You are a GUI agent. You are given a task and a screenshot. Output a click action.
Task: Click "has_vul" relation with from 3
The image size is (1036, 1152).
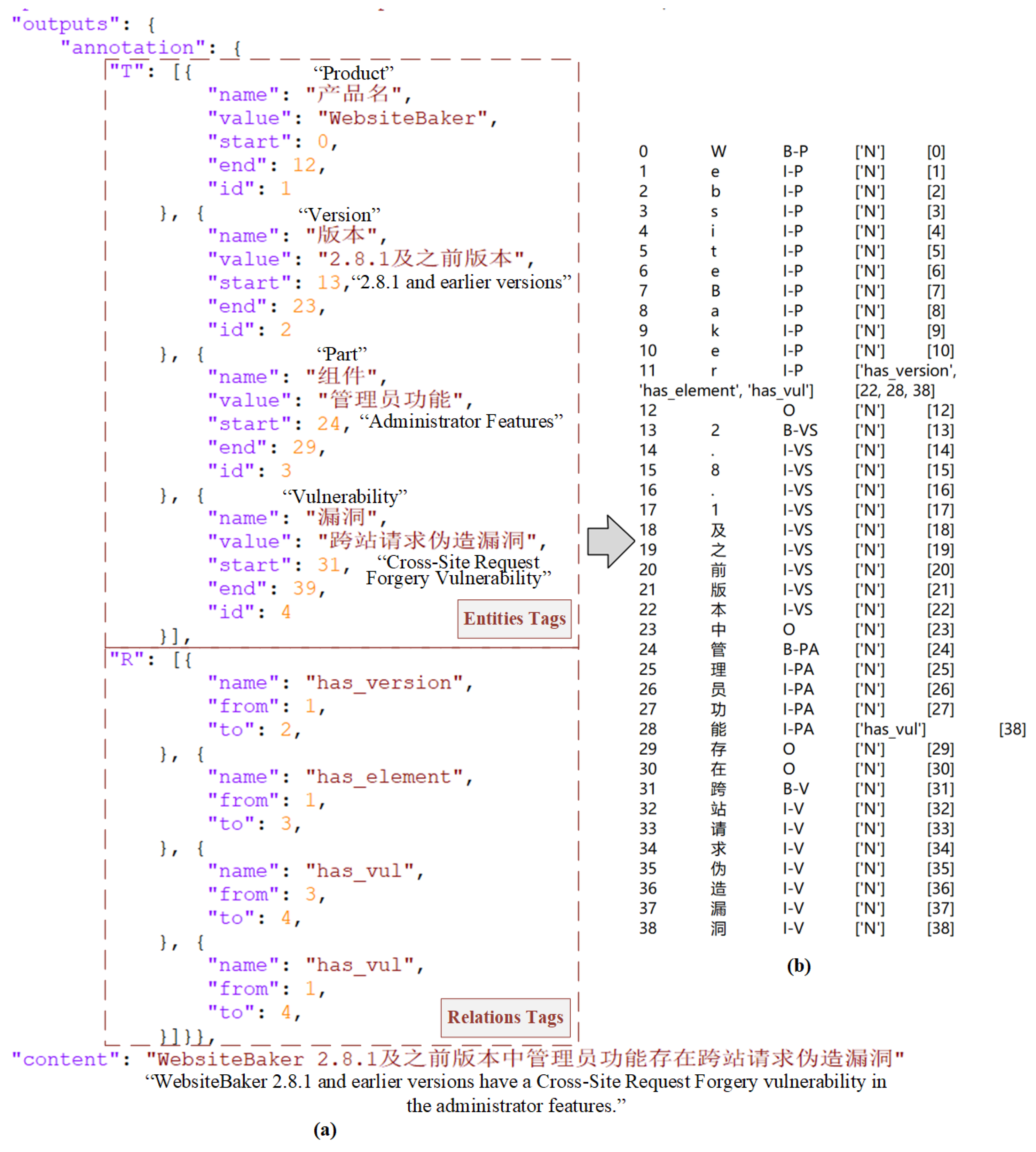(x=360, y=871)
